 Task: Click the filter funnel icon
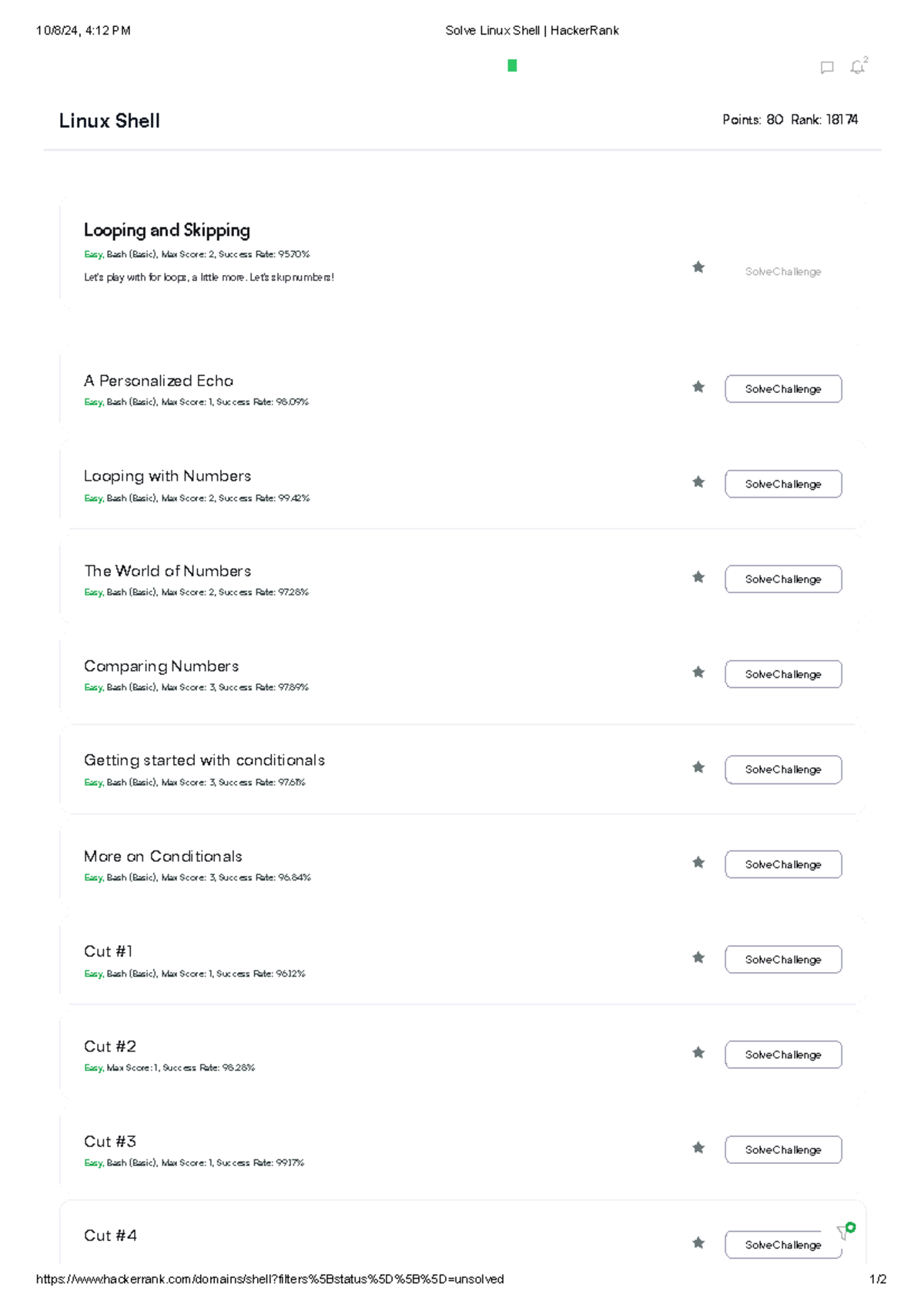click(x=844, y=1233)
